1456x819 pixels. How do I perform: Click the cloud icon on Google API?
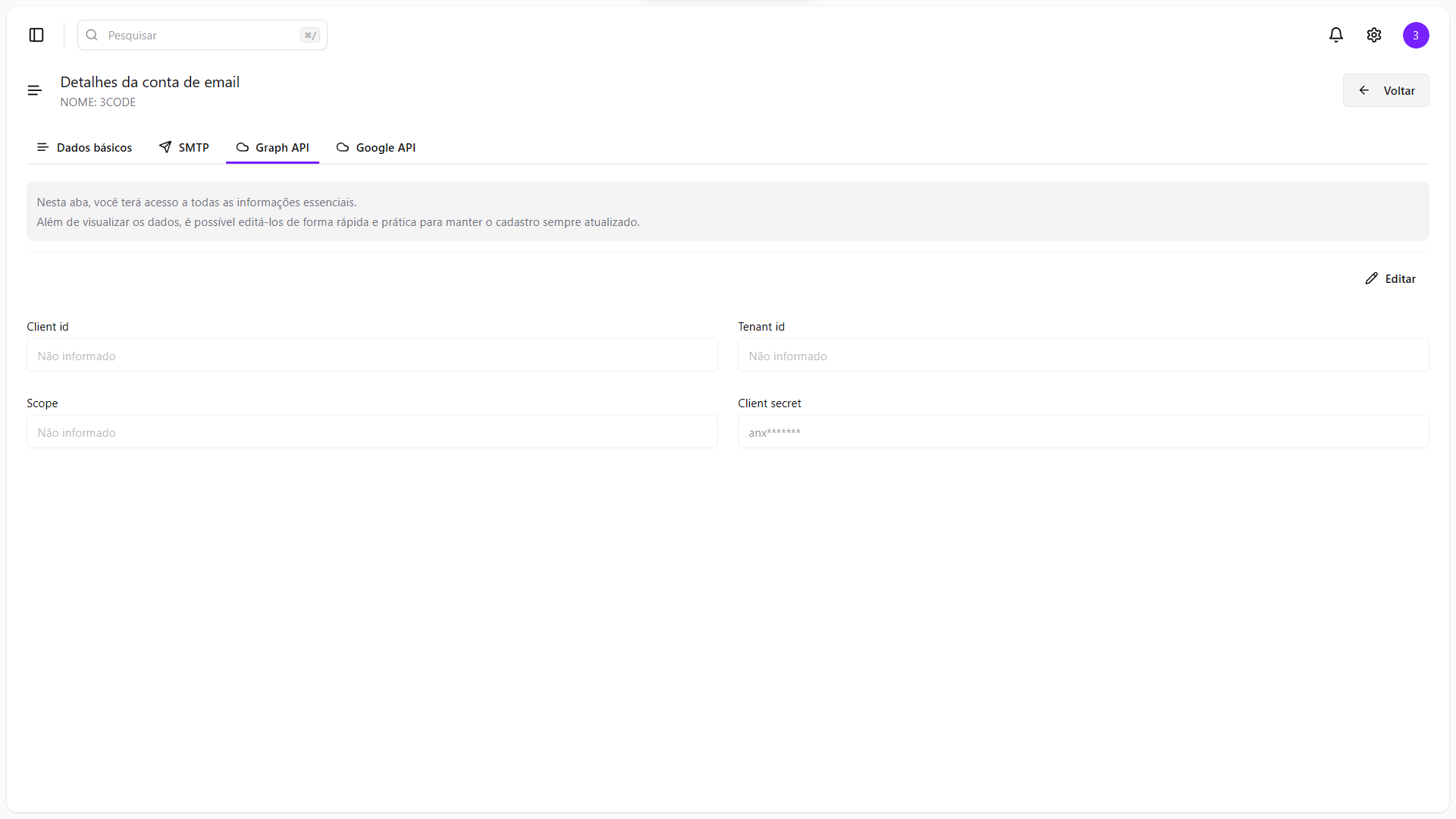click(x=343, y=147)
